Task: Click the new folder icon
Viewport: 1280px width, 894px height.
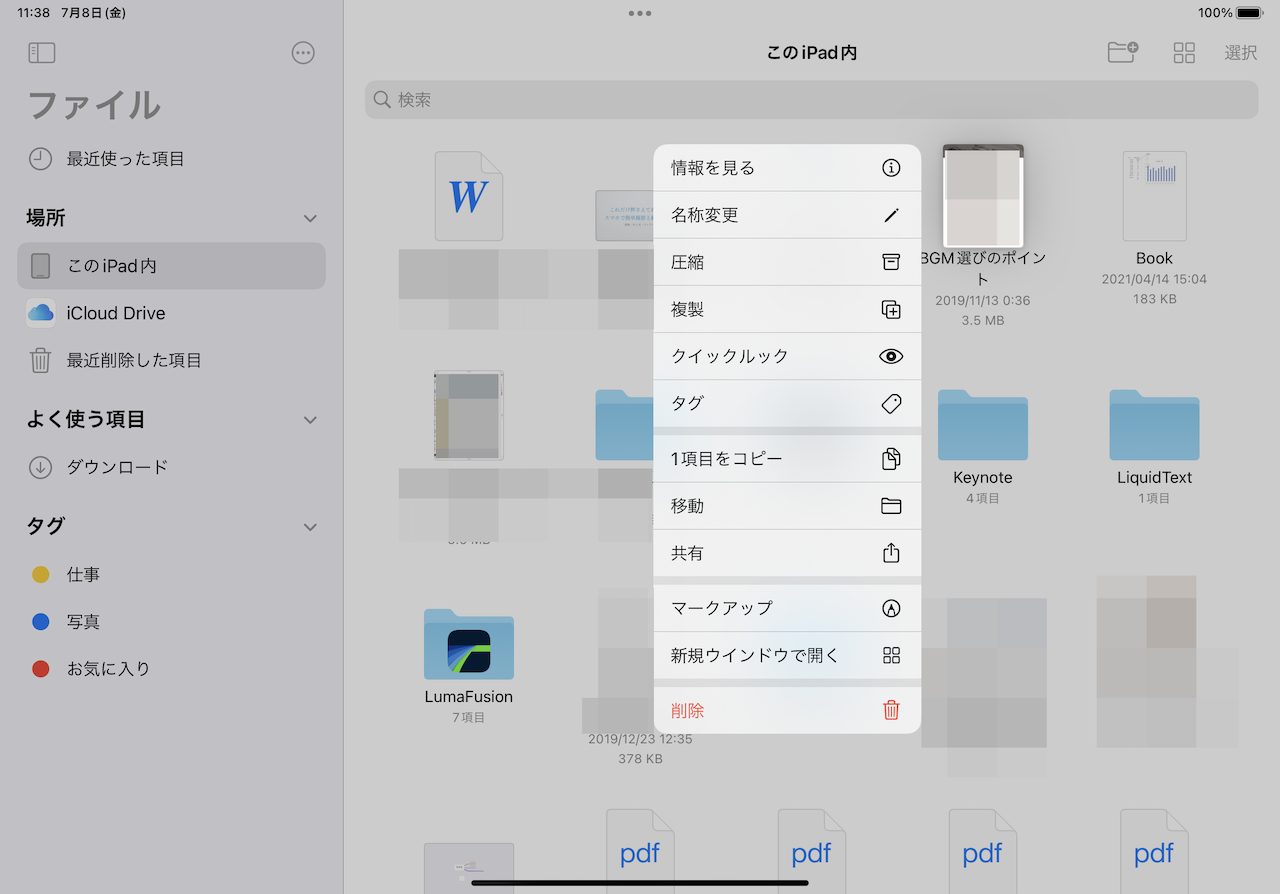Action: [x=1123, y=53]
